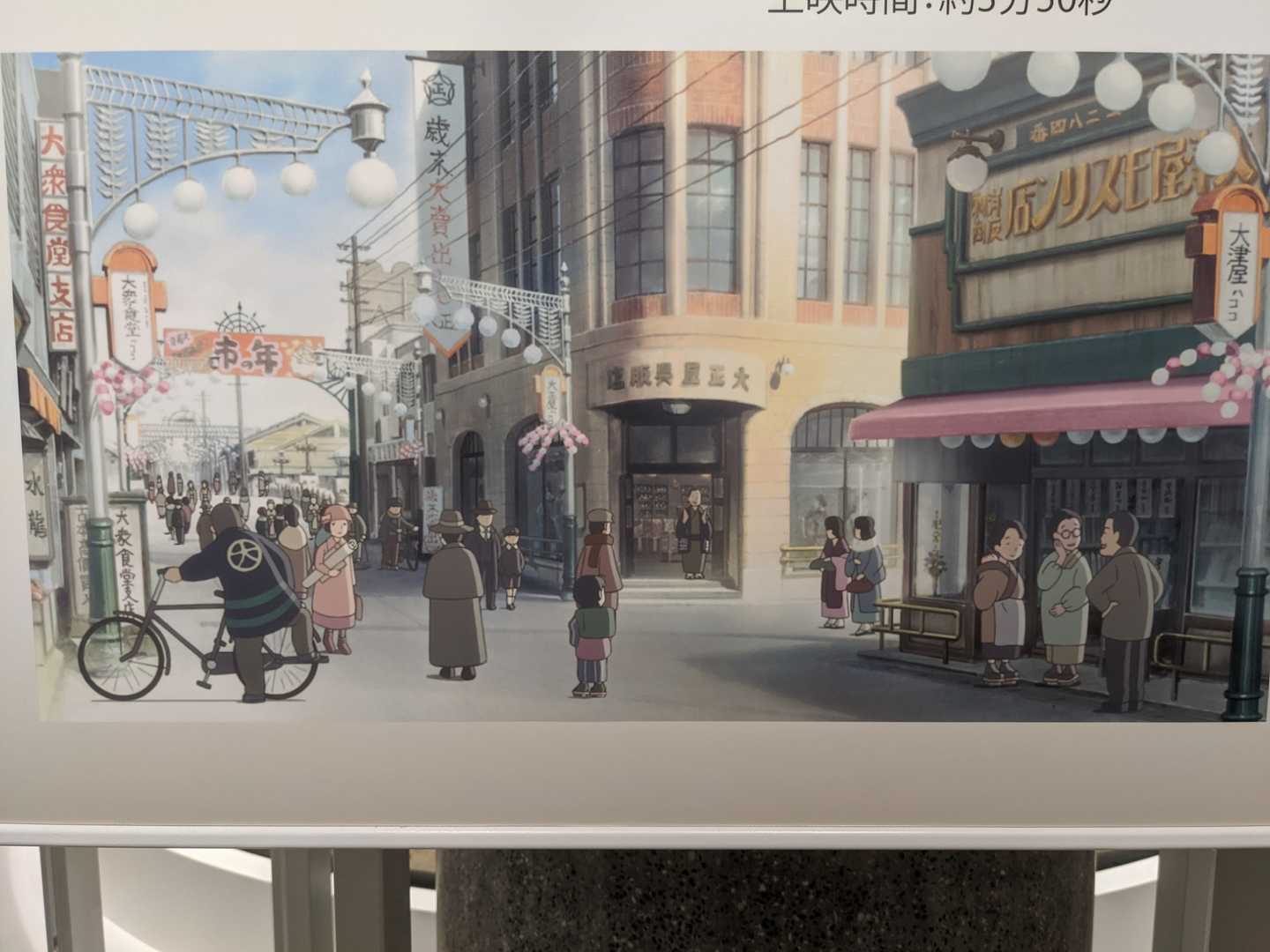Click the woman wearing the apron
Screen dimensions: 1270x952
[x=1001, y=601]
